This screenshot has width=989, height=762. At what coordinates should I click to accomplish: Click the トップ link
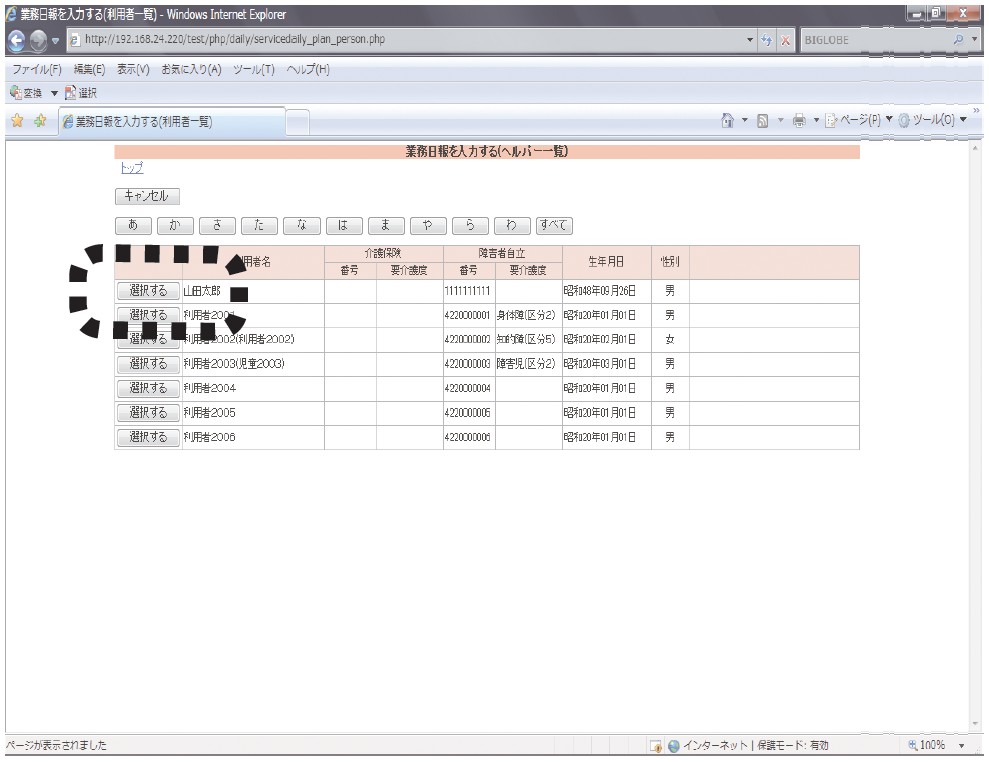[132, 168]
